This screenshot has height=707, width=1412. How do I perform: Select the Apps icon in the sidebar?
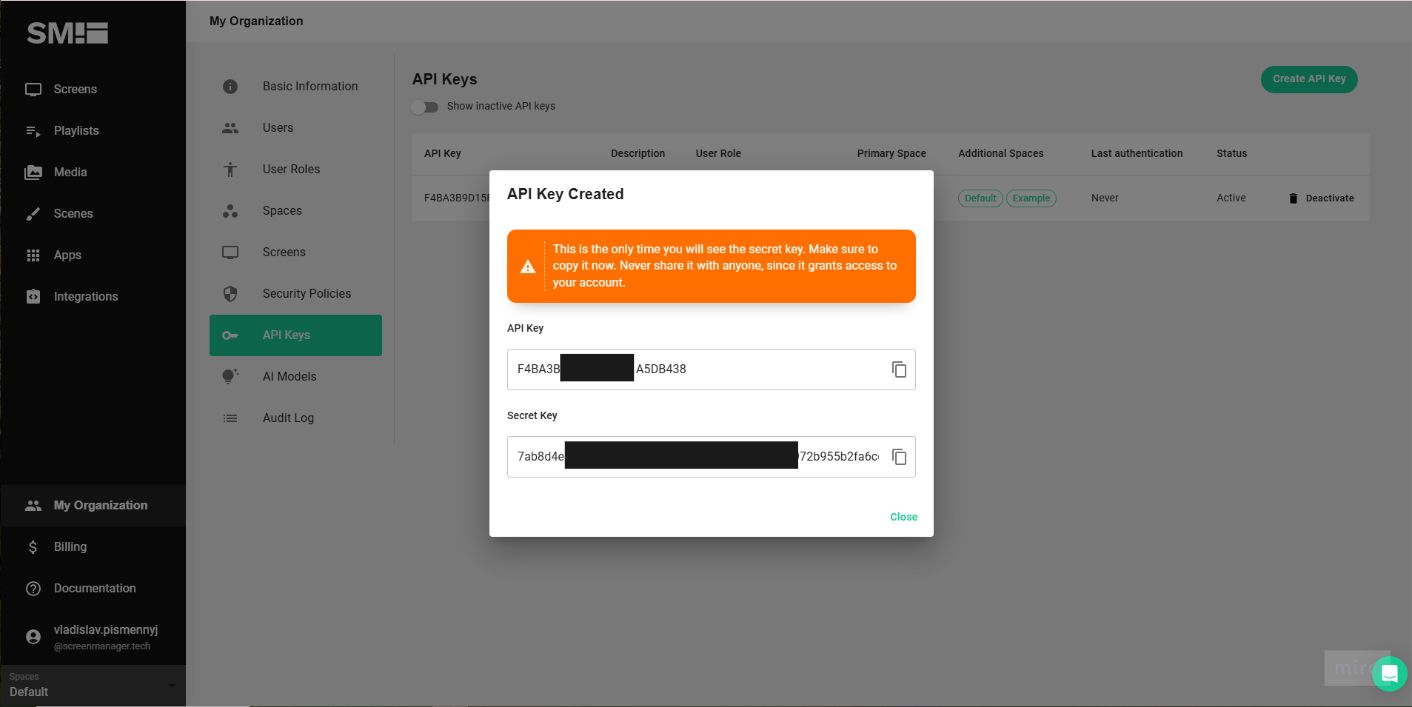(34, 255)
